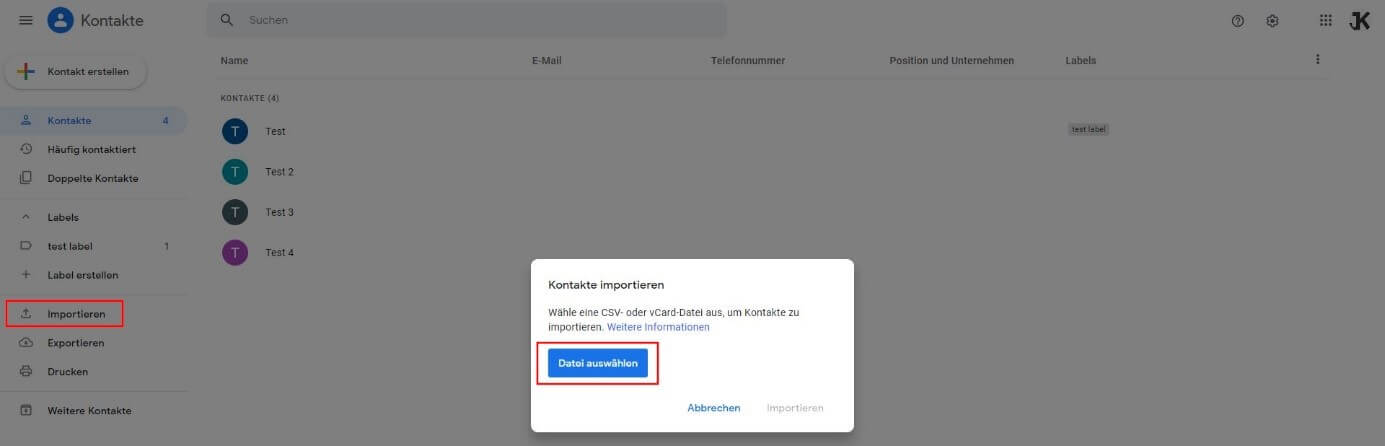Click the Datei auswählen button
Image resolution: width=1385 pixels, height=446 pixels.
(598, 363)
